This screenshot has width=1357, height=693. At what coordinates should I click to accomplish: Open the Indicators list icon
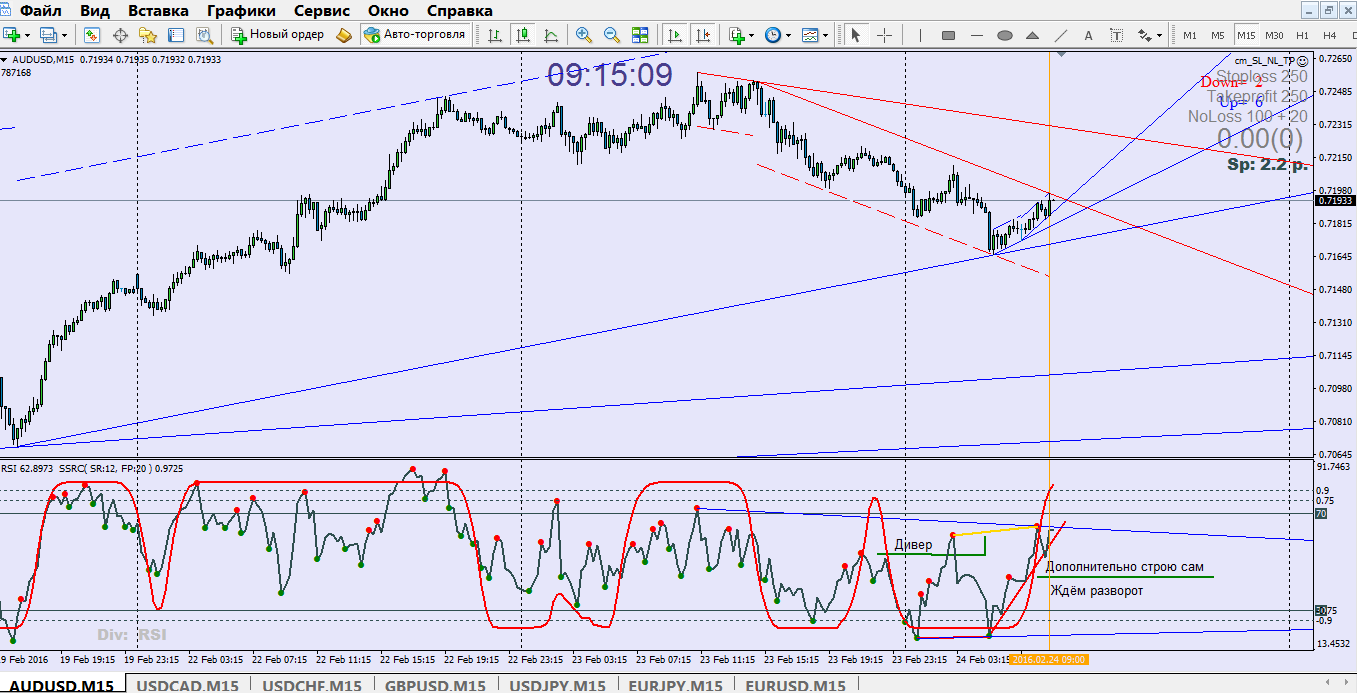[x=737, y=35]
